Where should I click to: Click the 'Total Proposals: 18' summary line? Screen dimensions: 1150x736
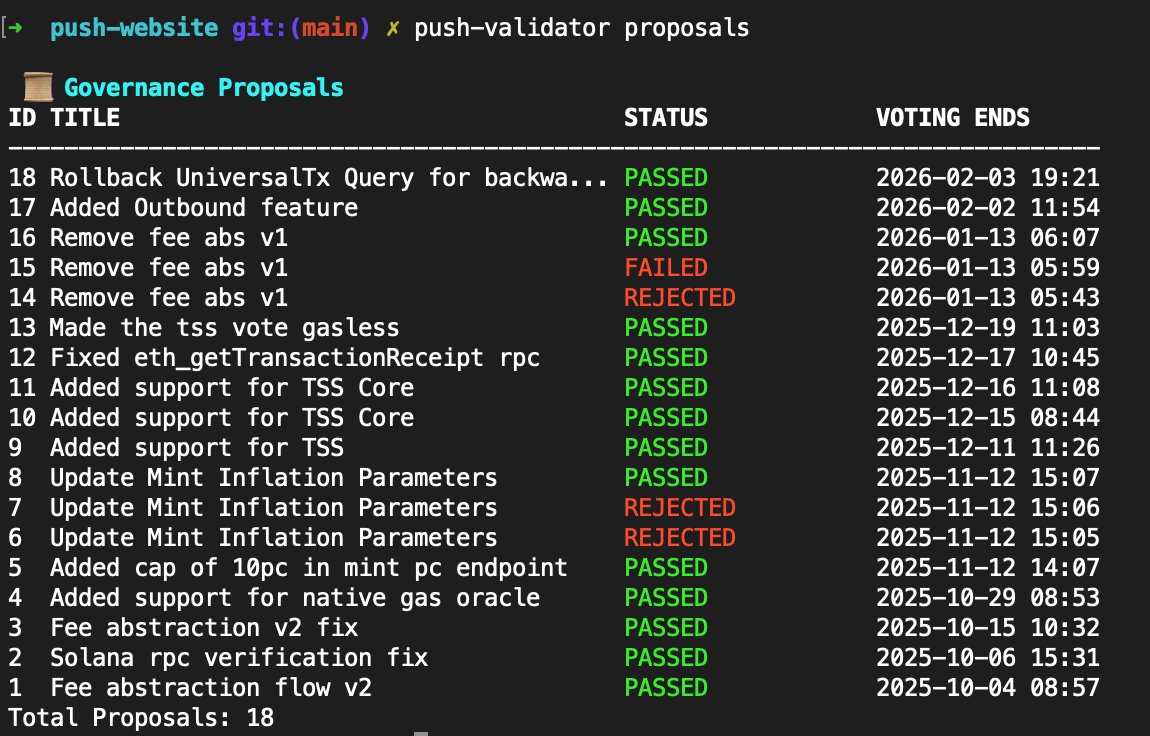141,718
